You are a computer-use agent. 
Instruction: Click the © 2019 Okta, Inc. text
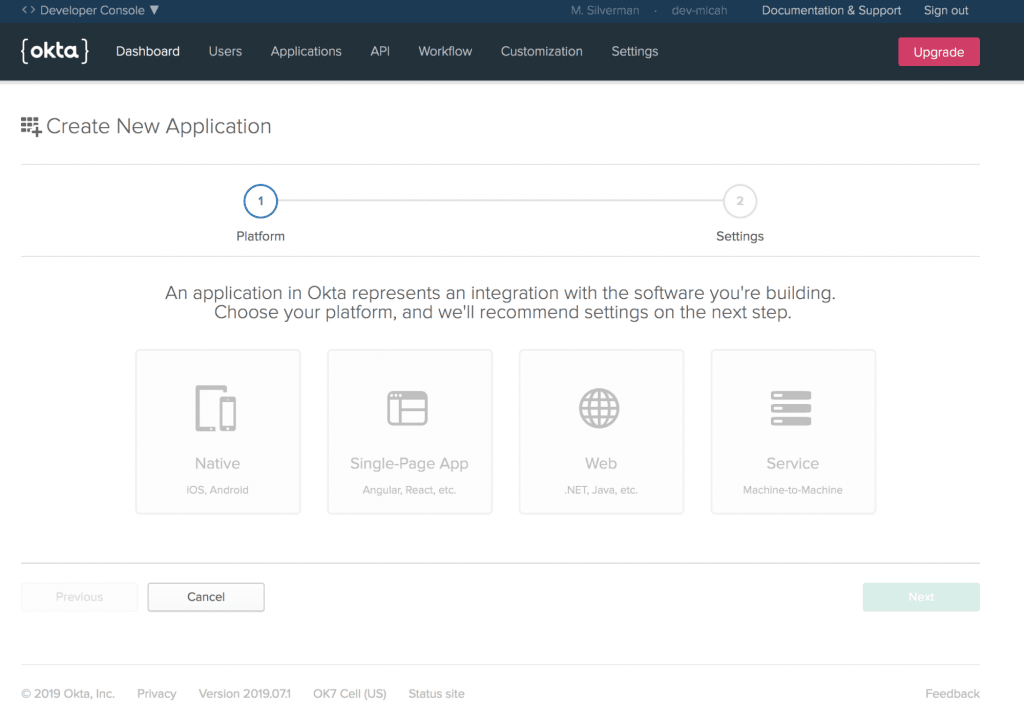coord(68,694)
